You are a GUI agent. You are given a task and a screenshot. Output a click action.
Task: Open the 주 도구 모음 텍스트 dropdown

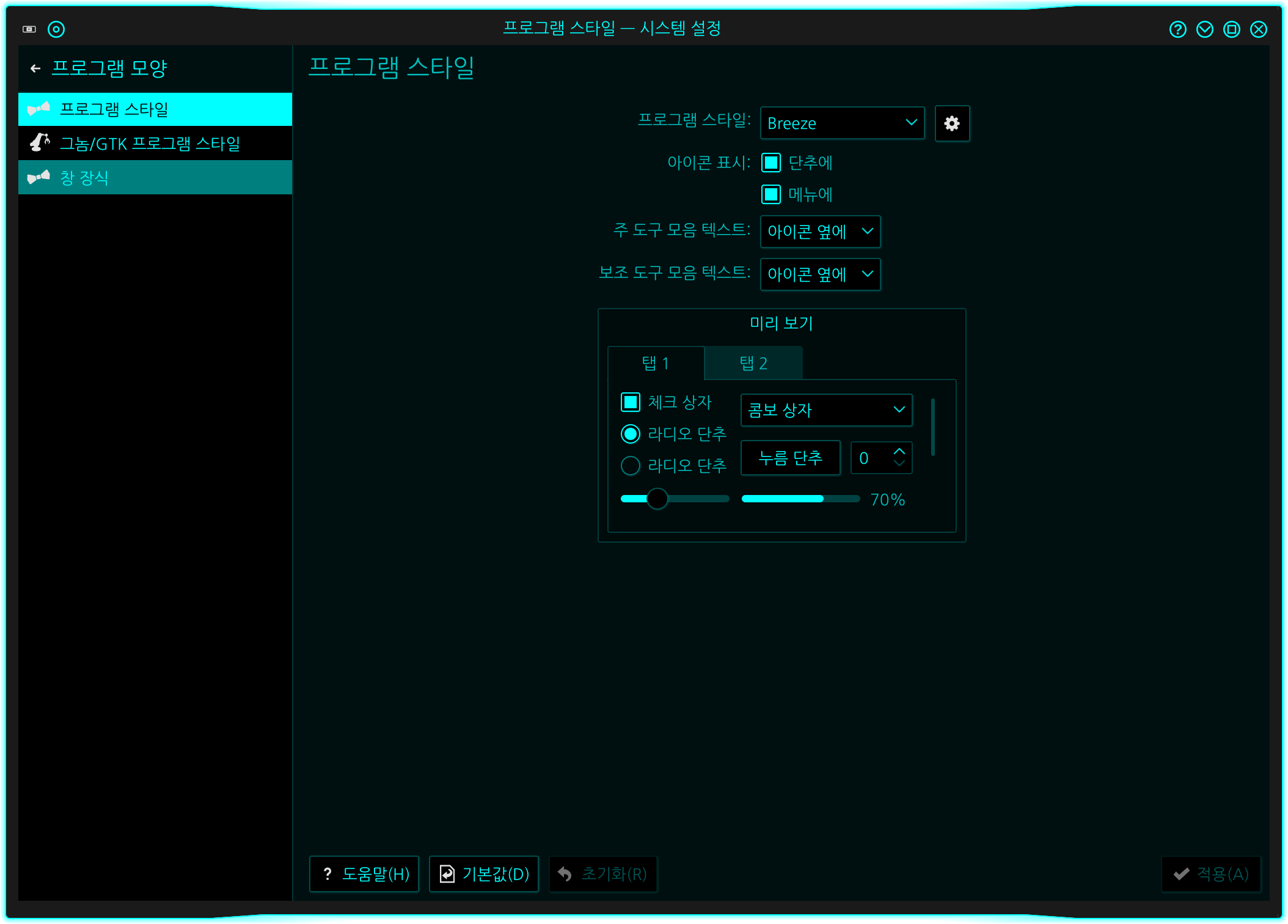point(820,232)
